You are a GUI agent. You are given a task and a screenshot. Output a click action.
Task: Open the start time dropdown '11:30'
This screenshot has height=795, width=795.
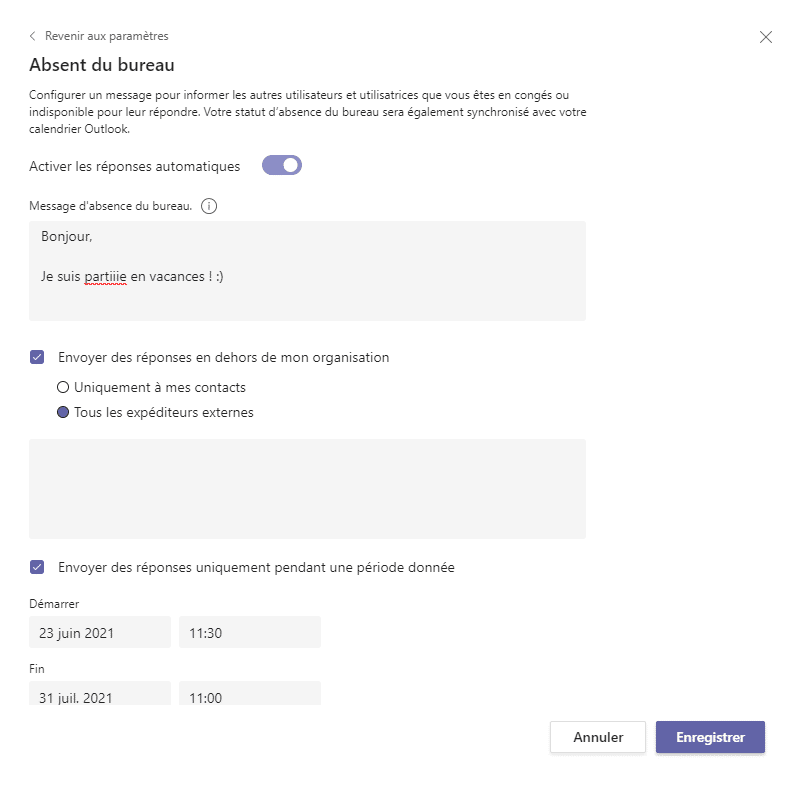coord(249,632)
